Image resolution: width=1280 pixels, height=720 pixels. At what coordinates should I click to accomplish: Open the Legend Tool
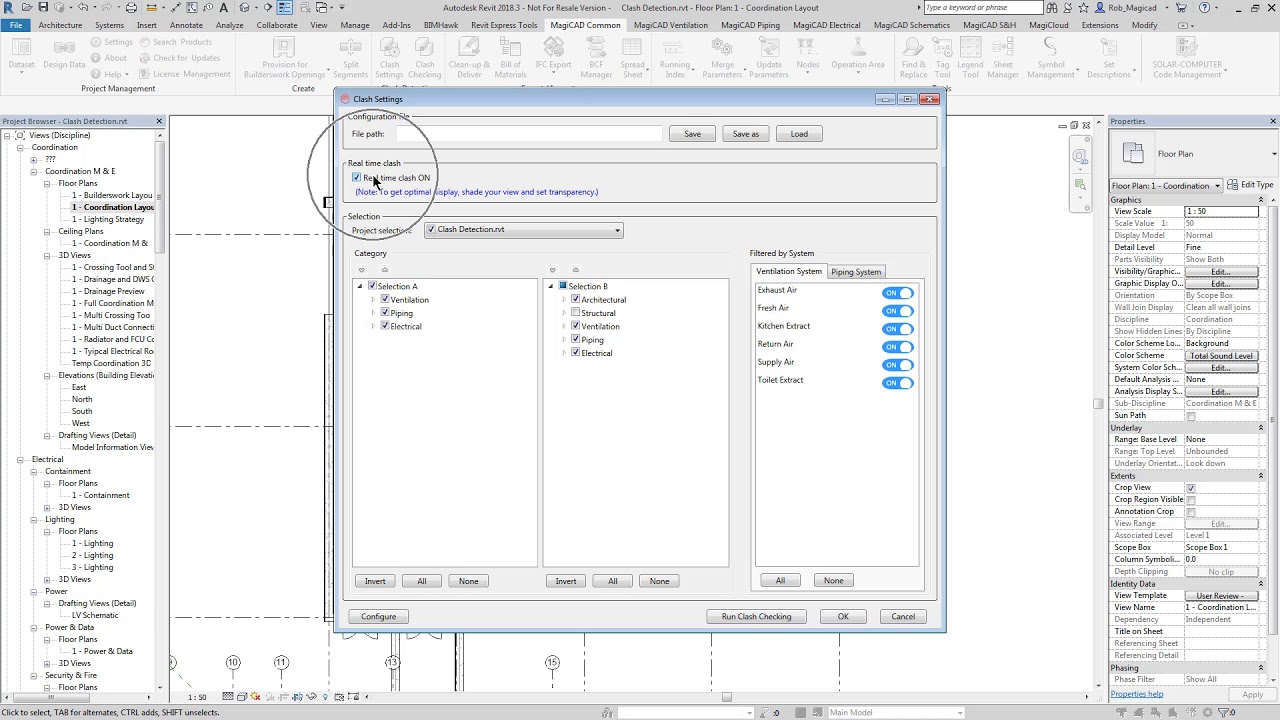point(970,59)
